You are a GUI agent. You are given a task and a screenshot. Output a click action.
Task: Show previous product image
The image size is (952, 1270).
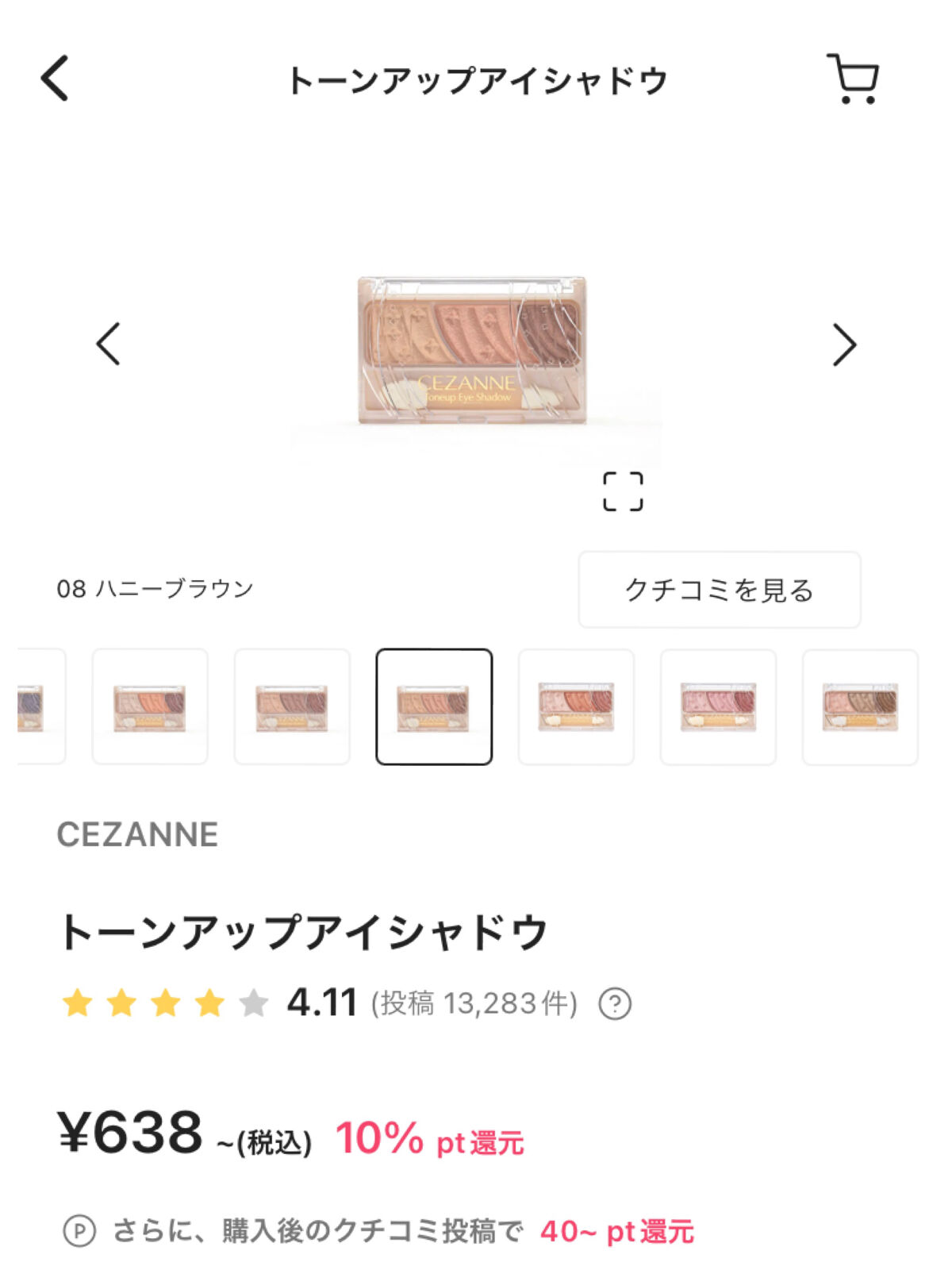point(109,343)
